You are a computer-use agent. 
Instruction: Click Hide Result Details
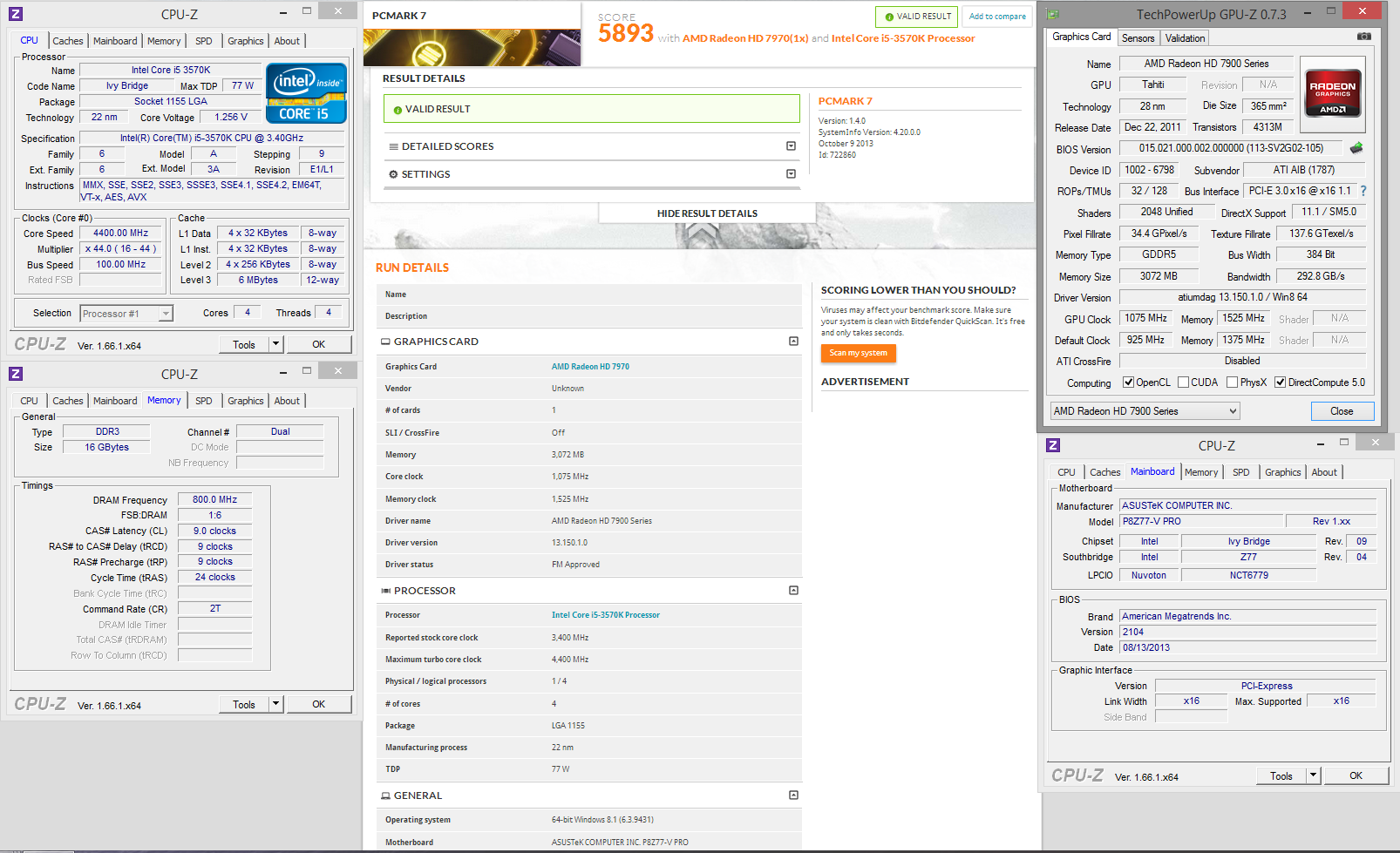pyautogui.click(x=707, y=213)
